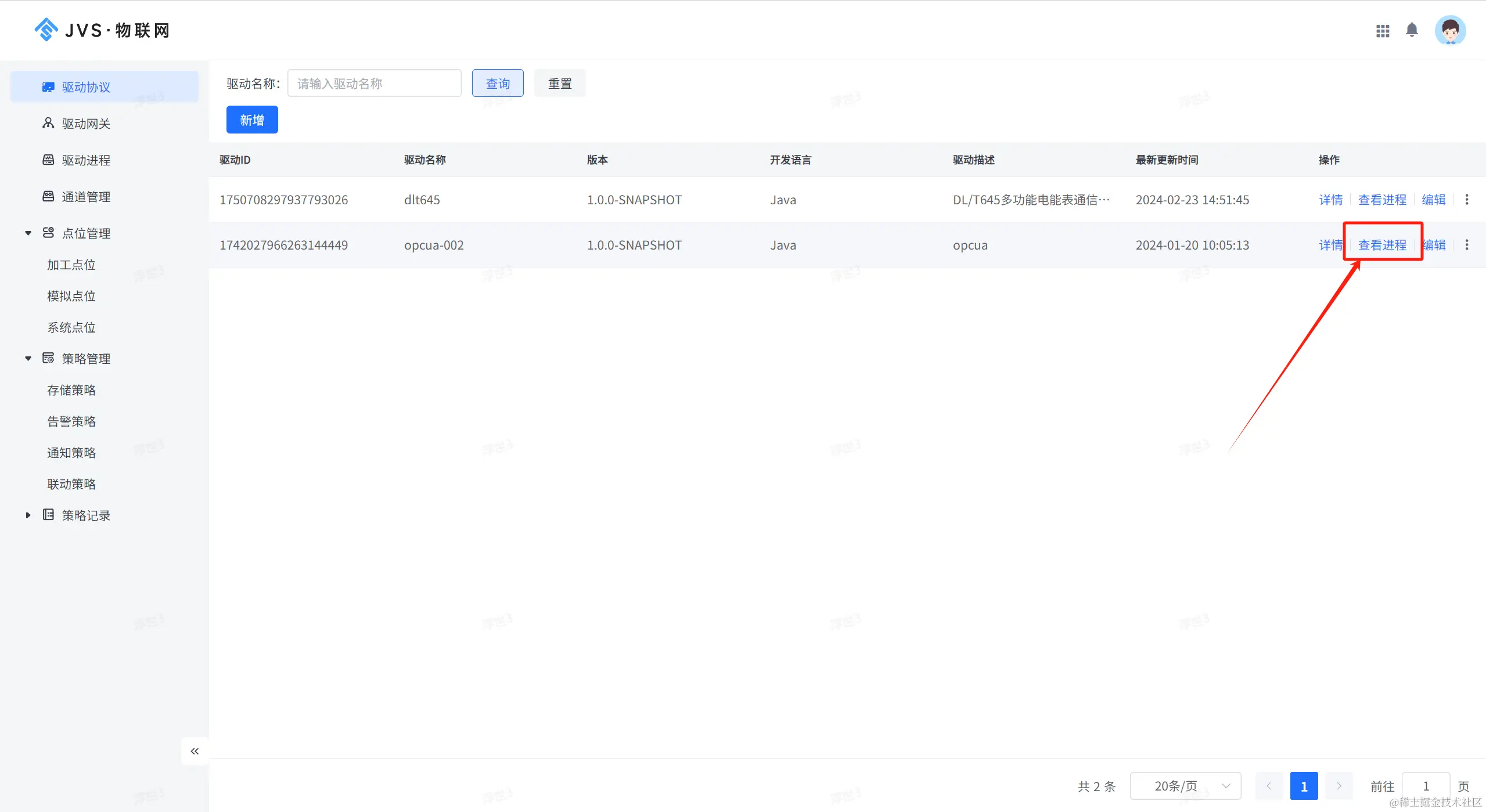Open the user avatar profile
The width and height of the screenshot is (1486, 812).
[x=1450, y=31]
